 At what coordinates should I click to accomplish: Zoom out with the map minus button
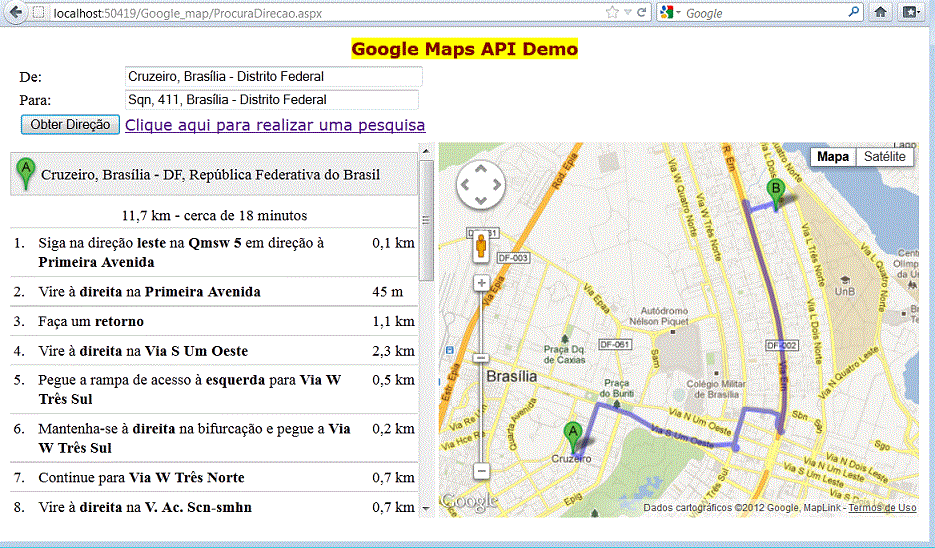point(481,471)
